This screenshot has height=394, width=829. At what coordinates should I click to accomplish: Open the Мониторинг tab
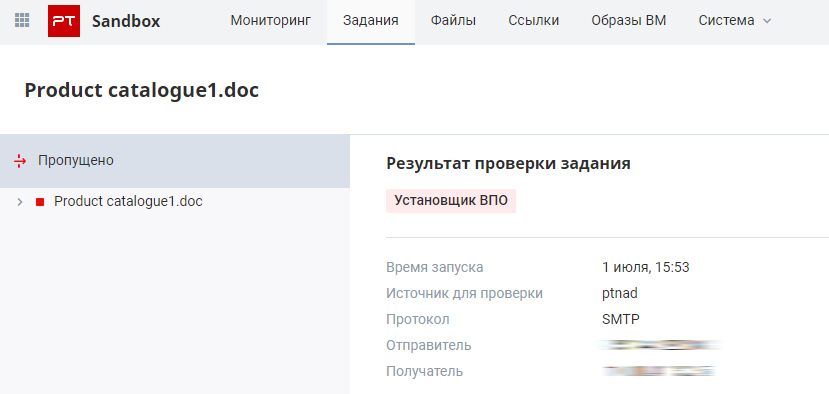click(271, 21)
